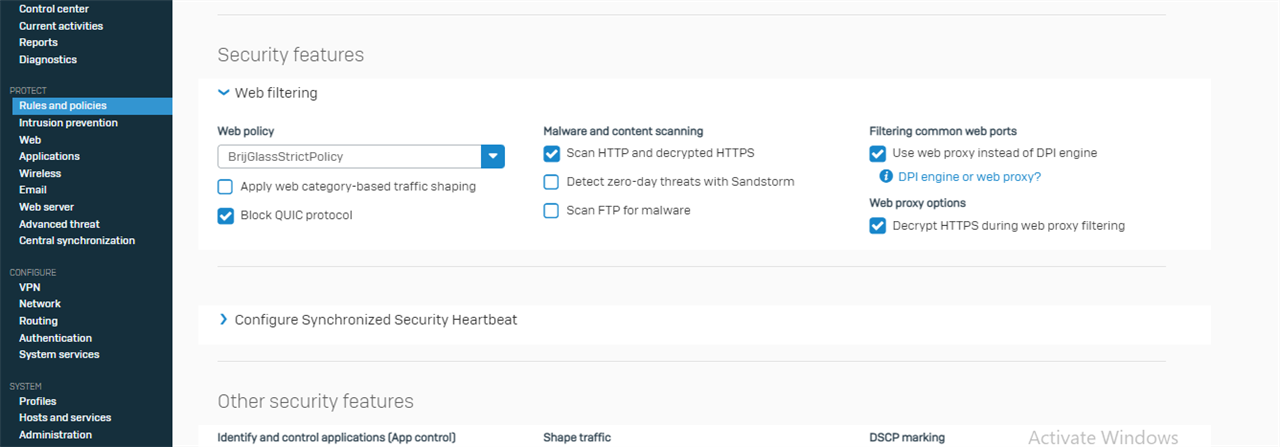Open the Reports sidebar item

[x=38, y=43]
